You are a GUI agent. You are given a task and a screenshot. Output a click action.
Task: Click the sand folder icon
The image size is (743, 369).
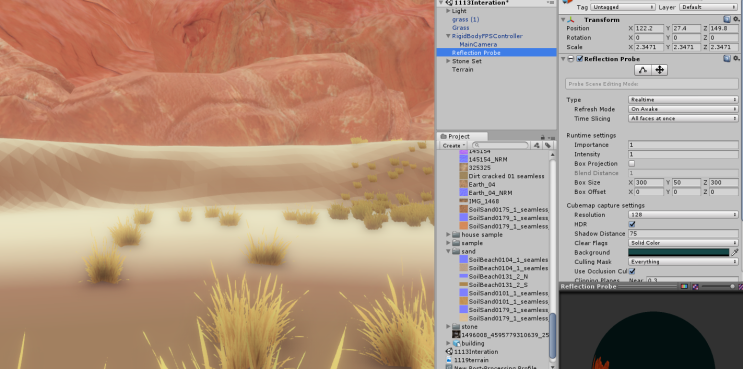[456, 252]
